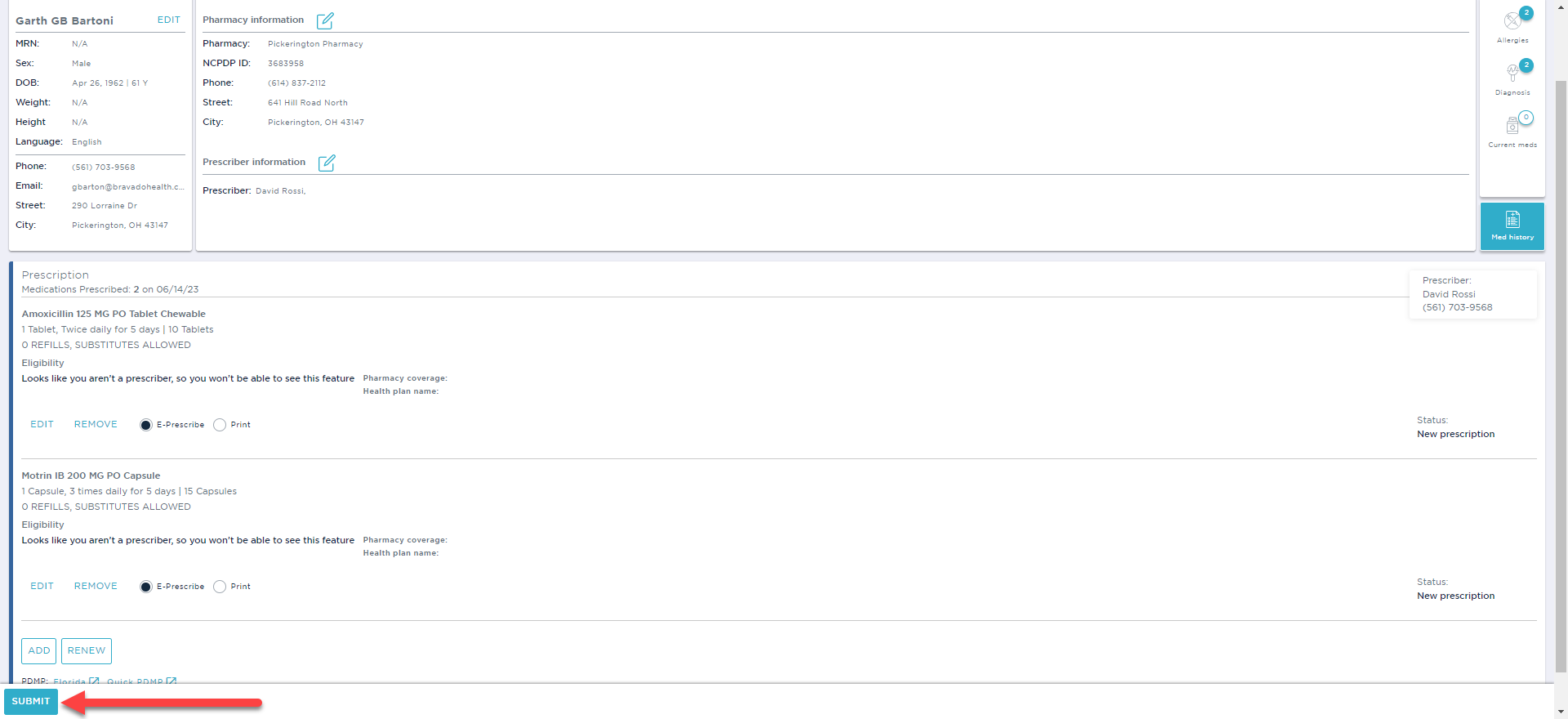
Task: Open the Diagnosis icon
Action: 1512,74
